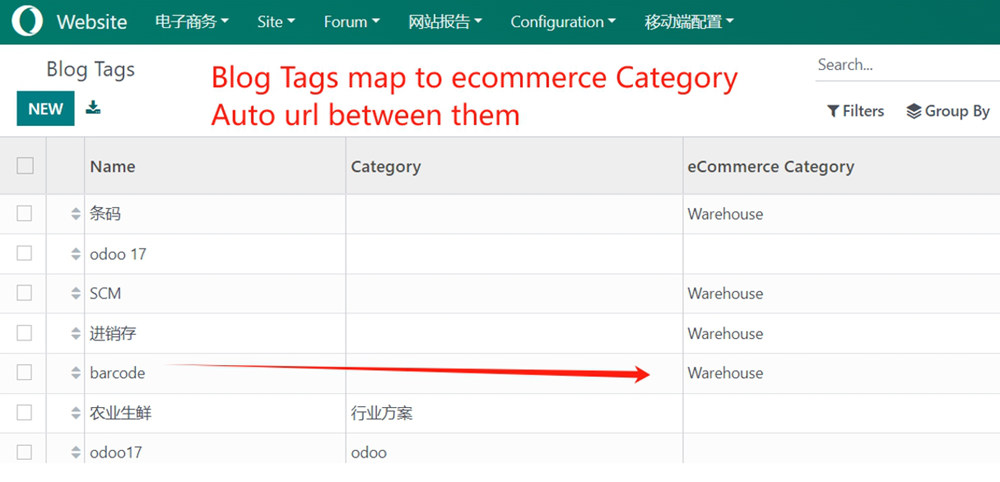Image resolution: width=1000 pixels, height=482 pixels.
Task: Click Warehouse in the 进销存 row
Action: click(x=725, y=333)
